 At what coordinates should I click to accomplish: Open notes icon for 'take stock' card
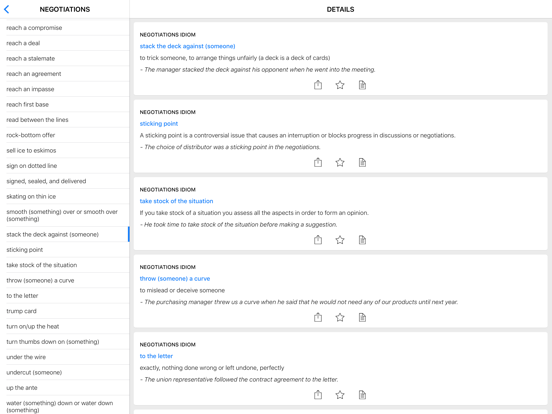click(362, 240)
